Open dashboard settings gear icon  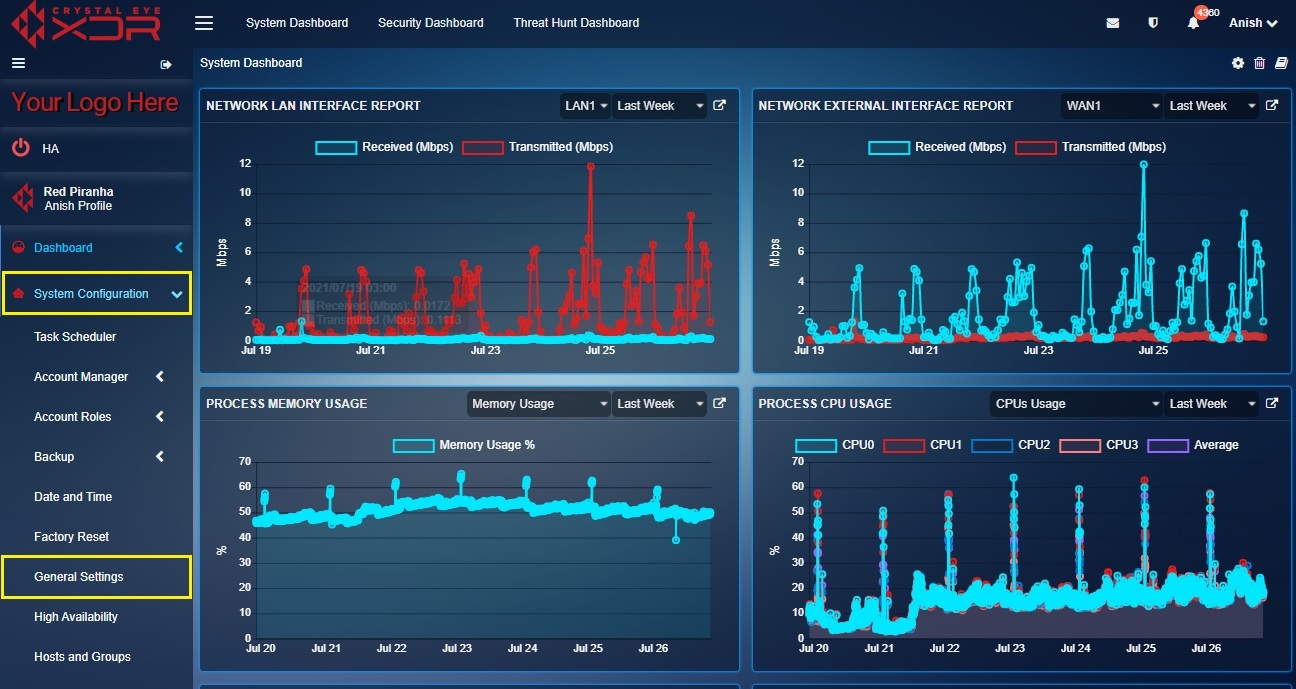click(x=1238, y=63)
